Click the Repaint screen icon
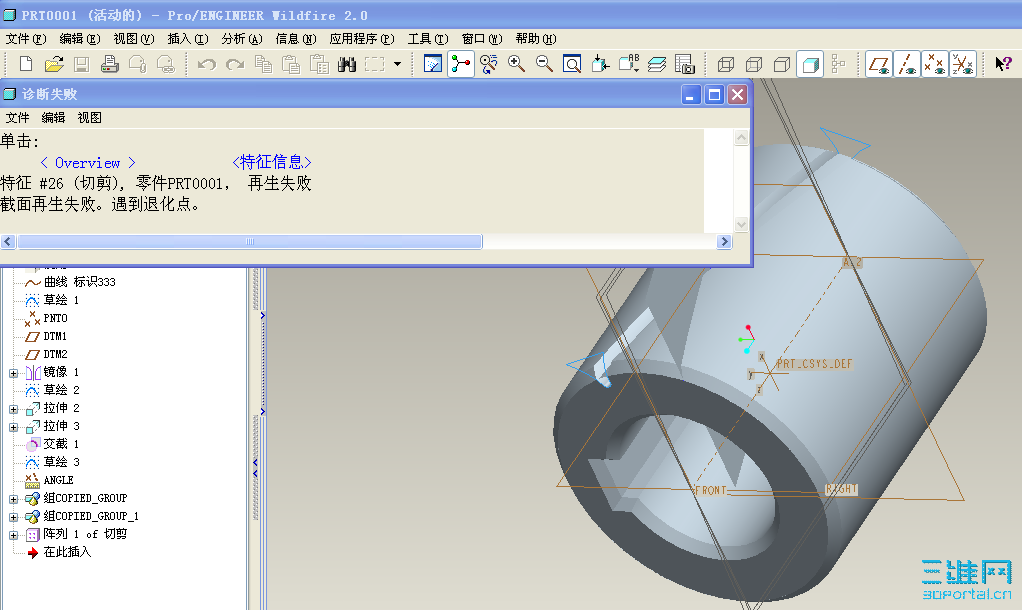 click(433, 64)
